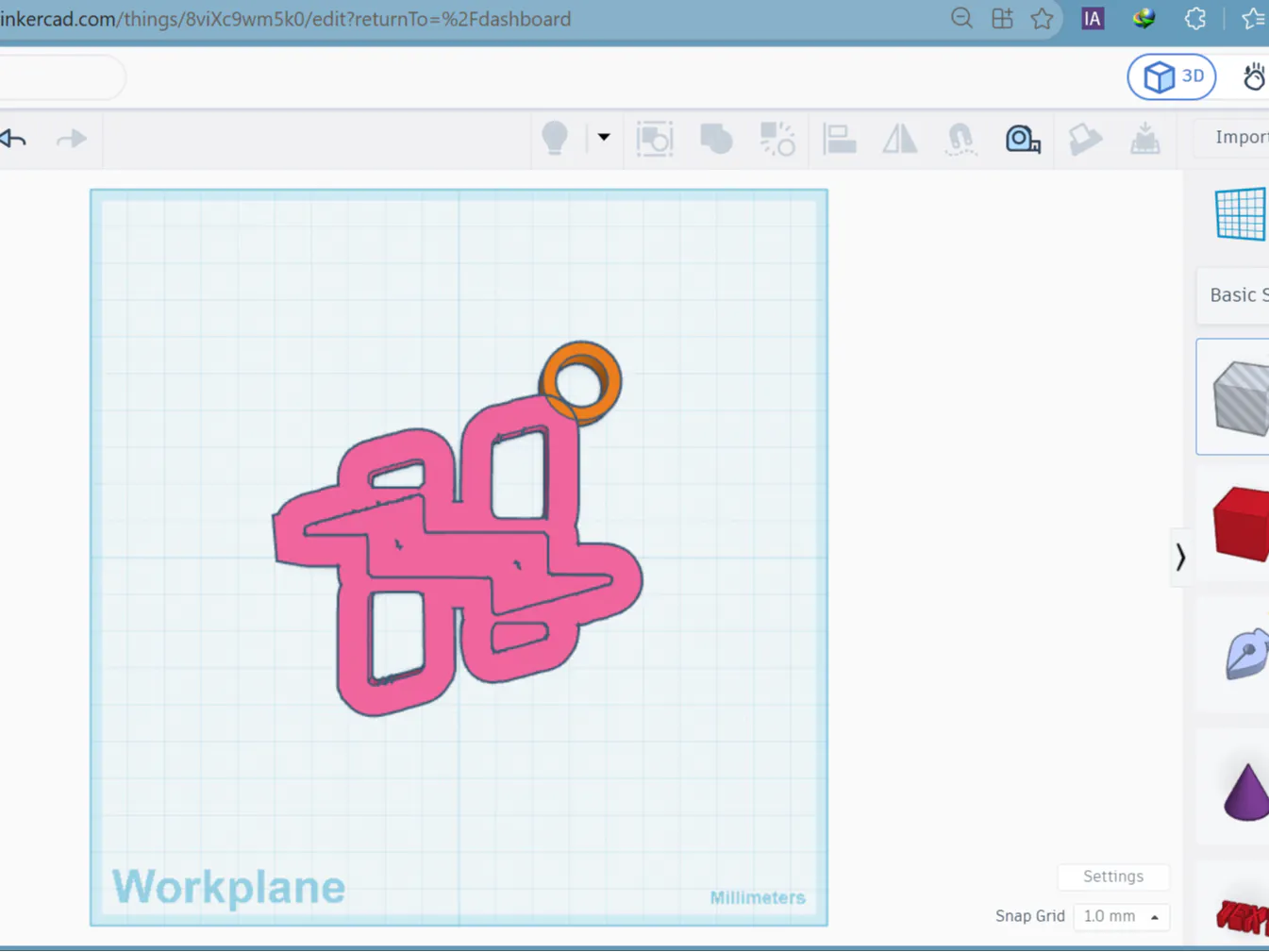The width and height of the screenshot is (1269, 952).
Task: Undo the last action
Action: pyautogui.click(x=13, y=139)
